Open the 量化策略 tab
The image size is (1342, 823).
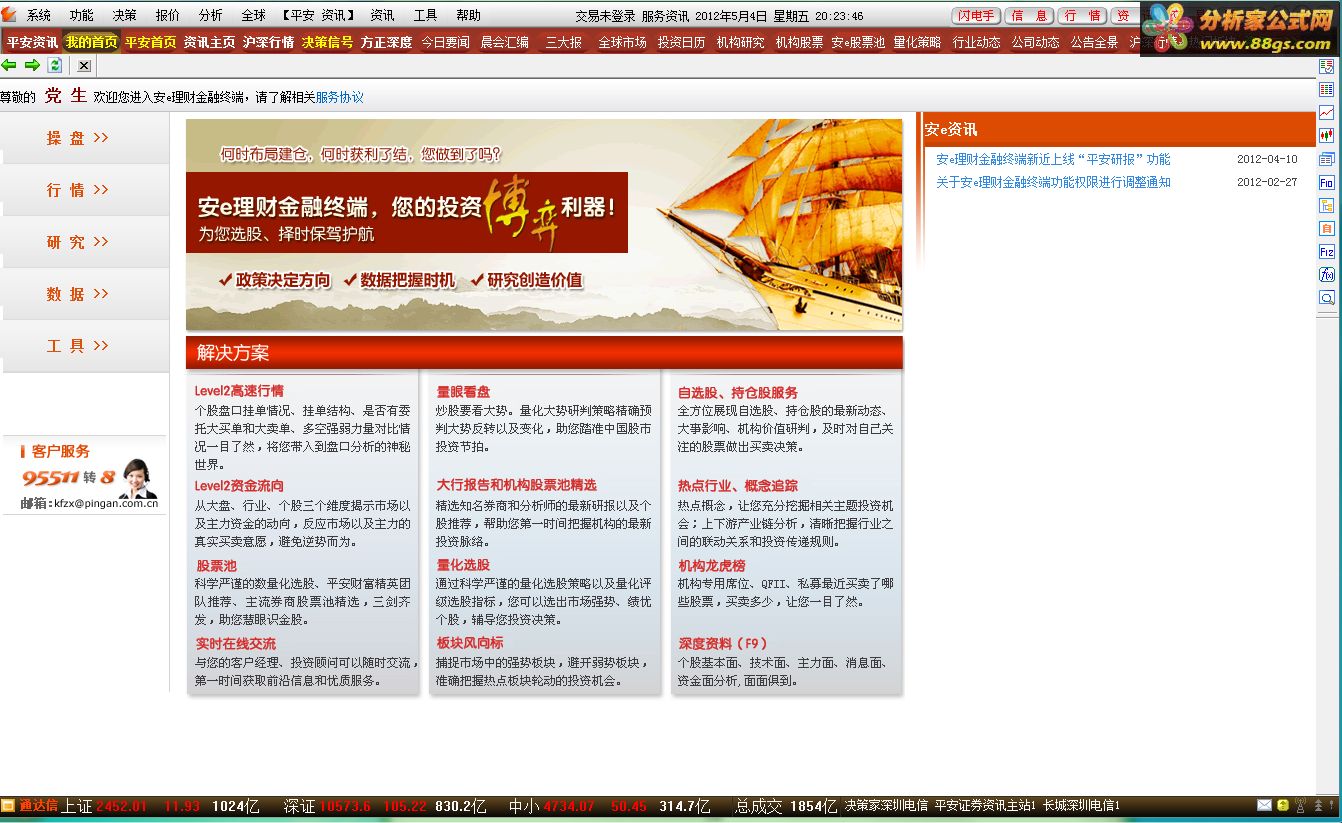pos(917,42)
